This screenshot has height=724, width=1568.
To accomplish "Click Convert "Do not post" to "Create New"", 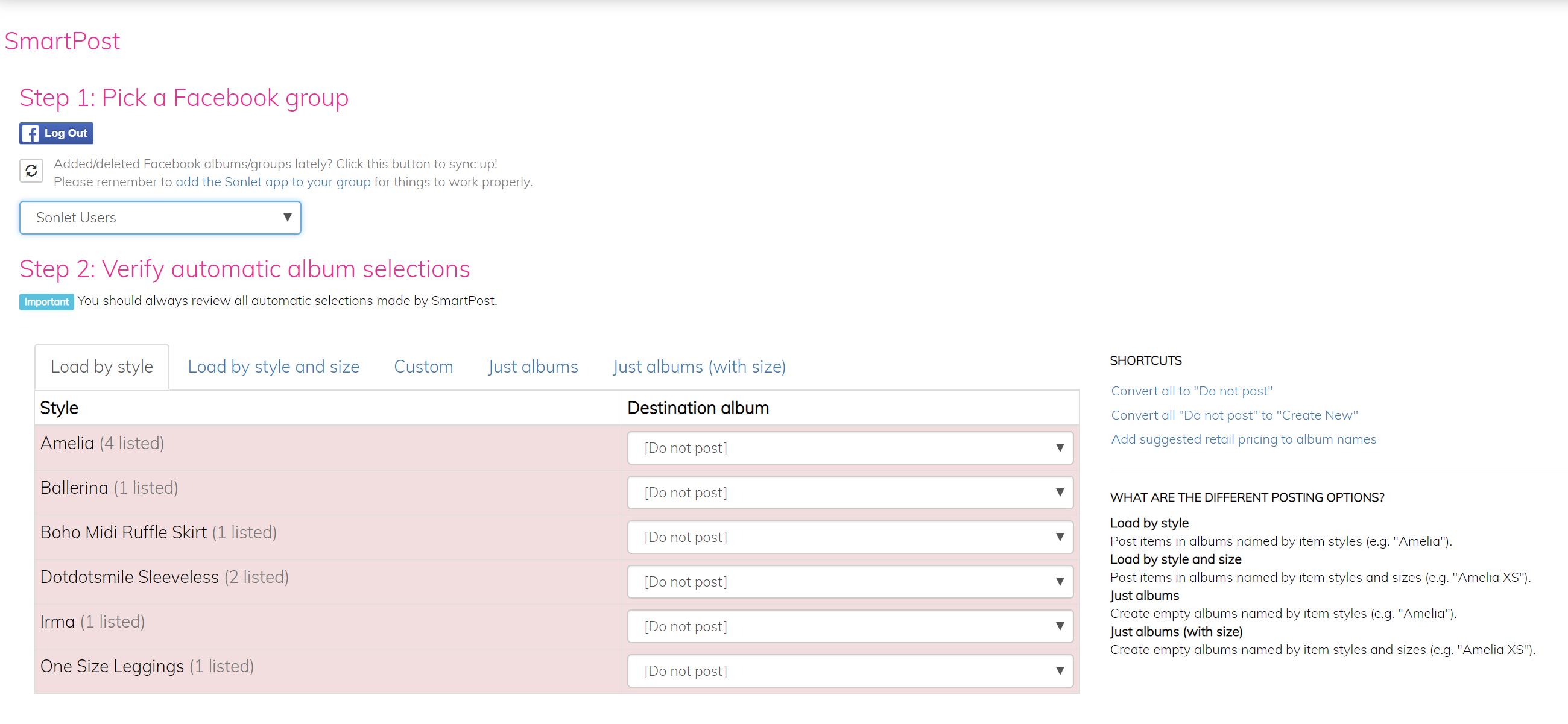I will pos(1234,415).
